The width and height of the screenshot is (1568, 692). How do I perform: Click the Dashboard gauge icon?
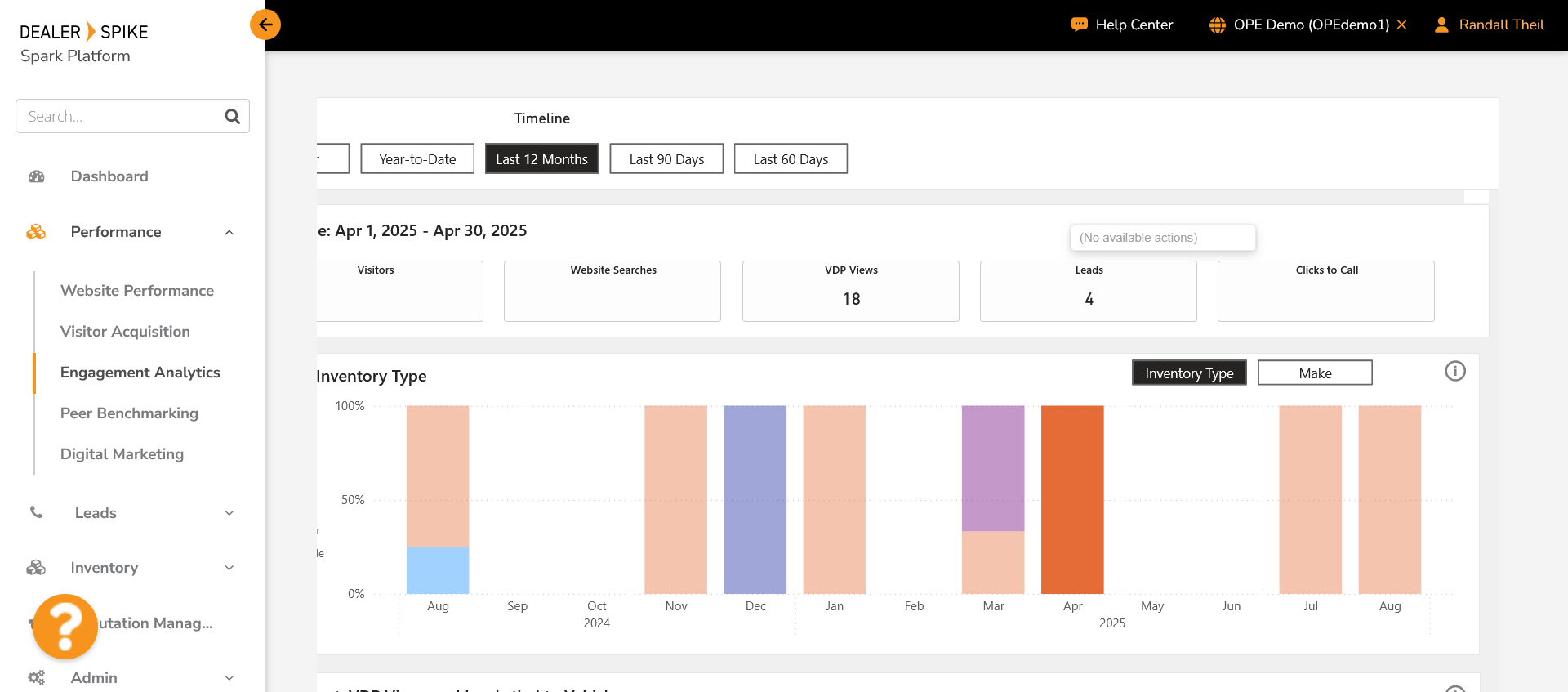point(37,176)
